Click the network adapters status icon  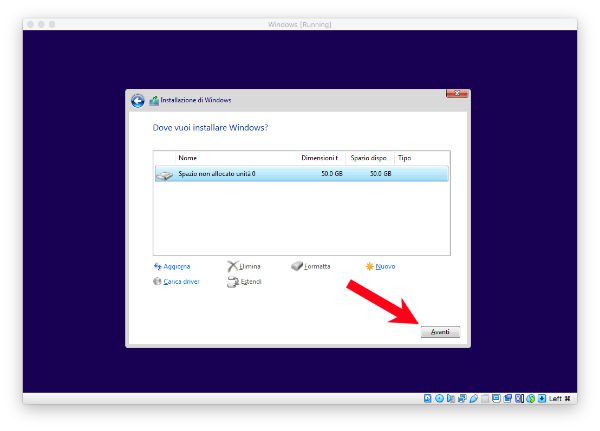tap(462, 398)
